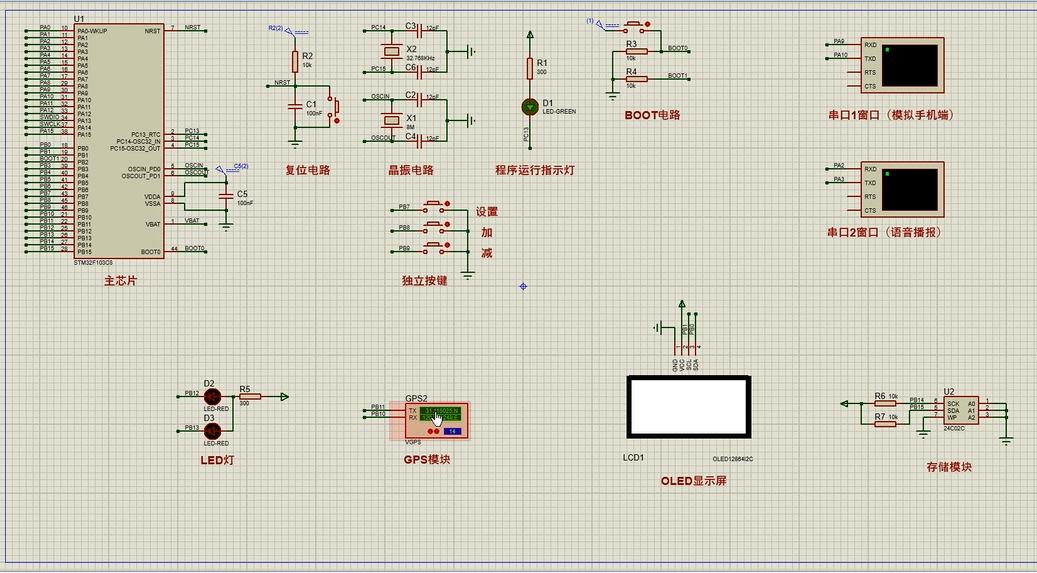Click the BOOT circuit push button
The width and height of the screenshot is (1037, 573).
636,26
